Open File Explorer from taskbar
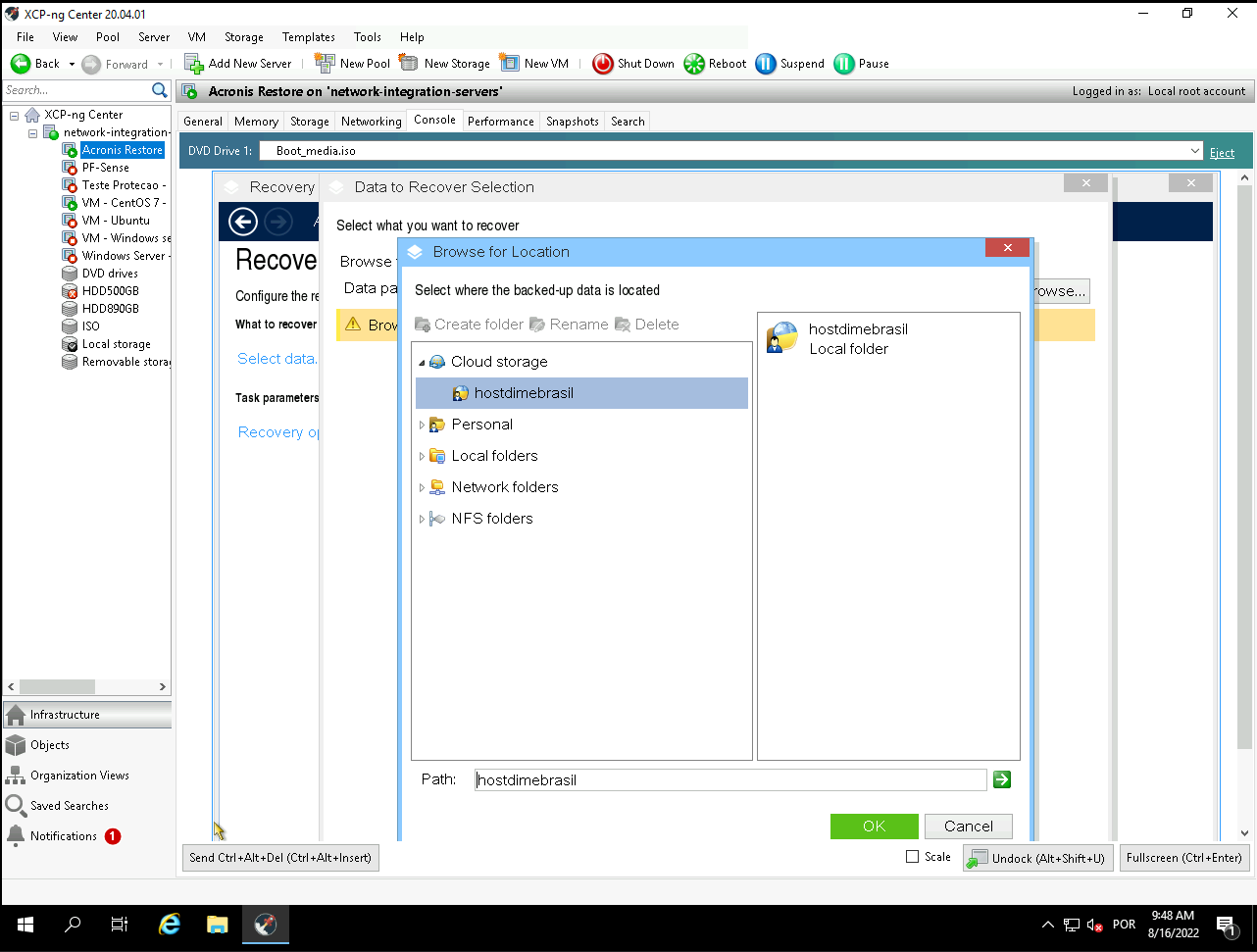1257x952 pixels. [217, 925]
